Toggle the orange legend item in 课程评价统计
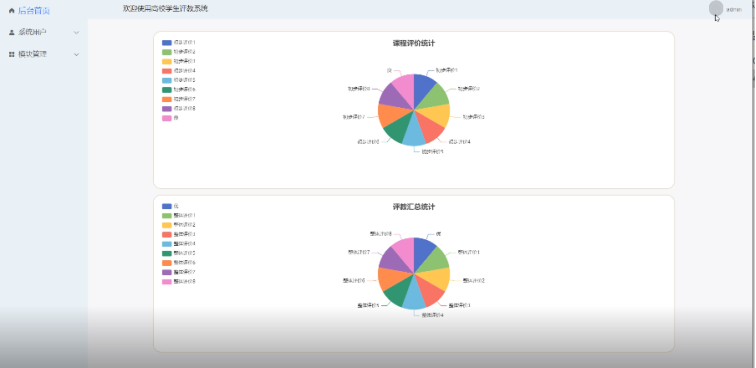 [179, 99]
